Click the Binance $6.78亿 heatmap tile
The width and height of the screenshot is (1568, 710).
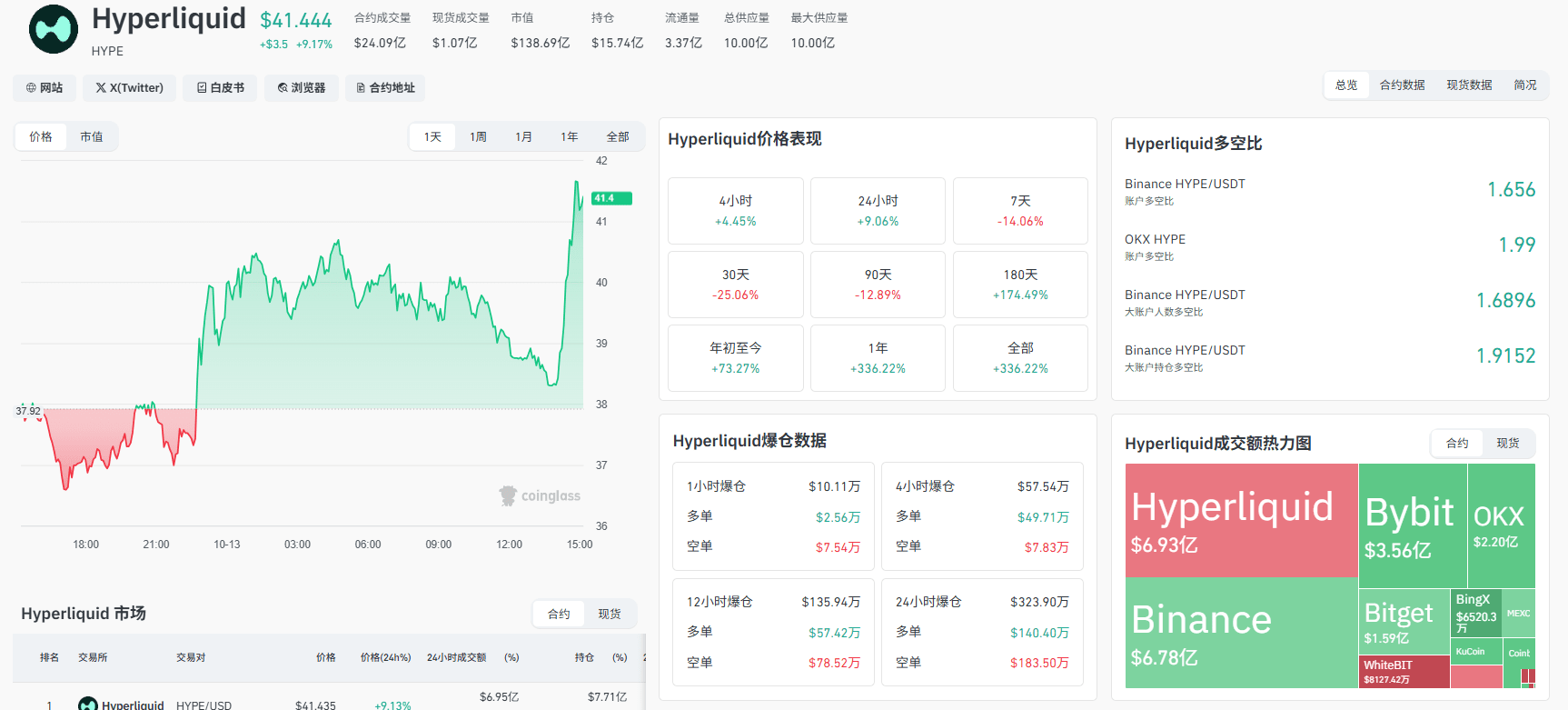[1242, 633]
